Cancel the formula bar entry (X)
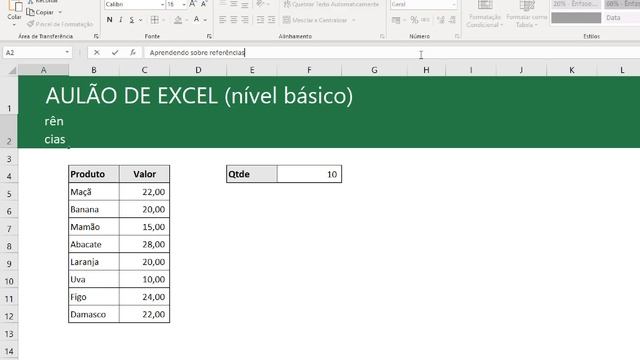Screen dimensions: 640x360 97,53
